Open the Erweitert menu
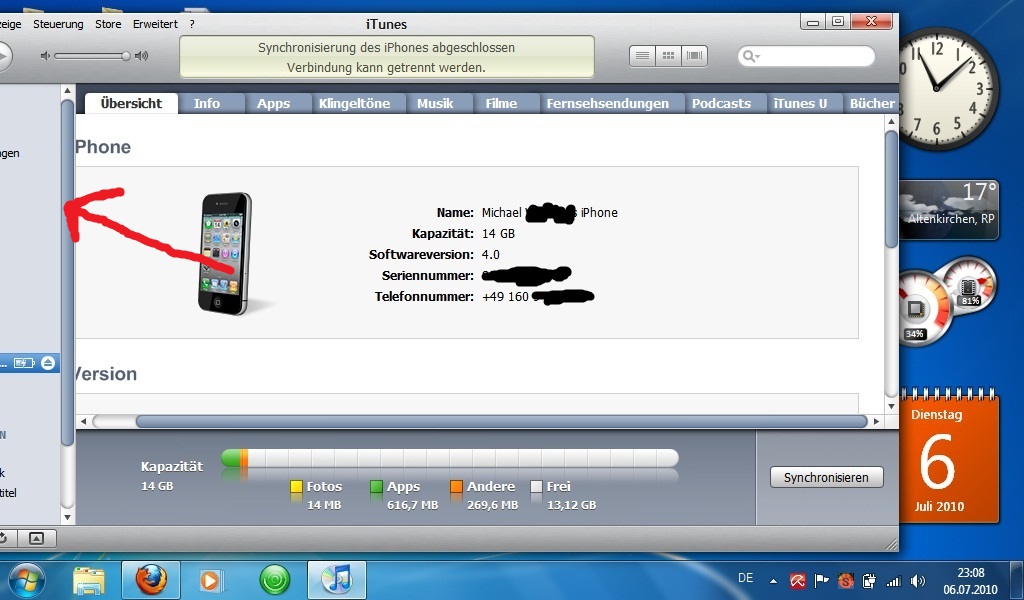The height and width of the screenshot is (600, 1024). coord(154,23)
